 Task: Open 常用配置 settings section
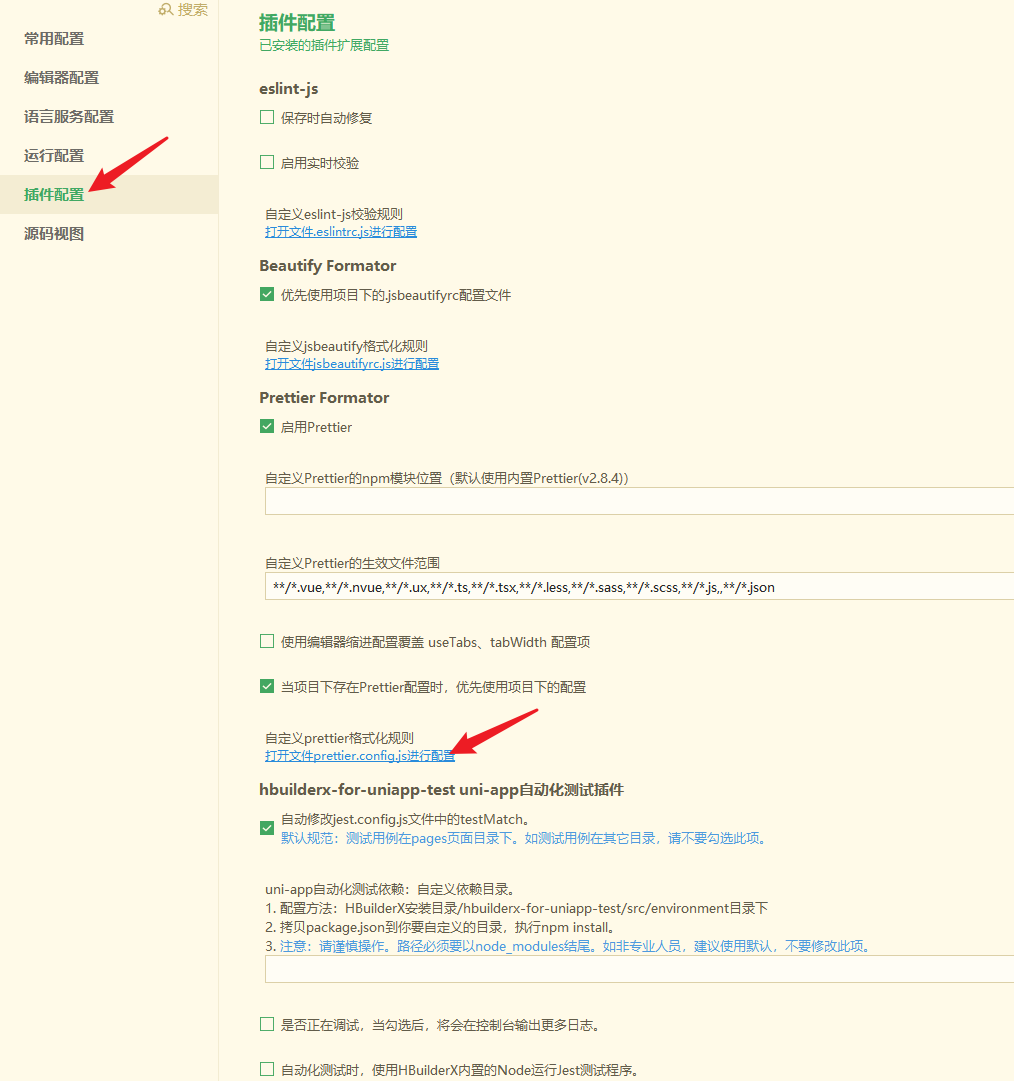54,39
